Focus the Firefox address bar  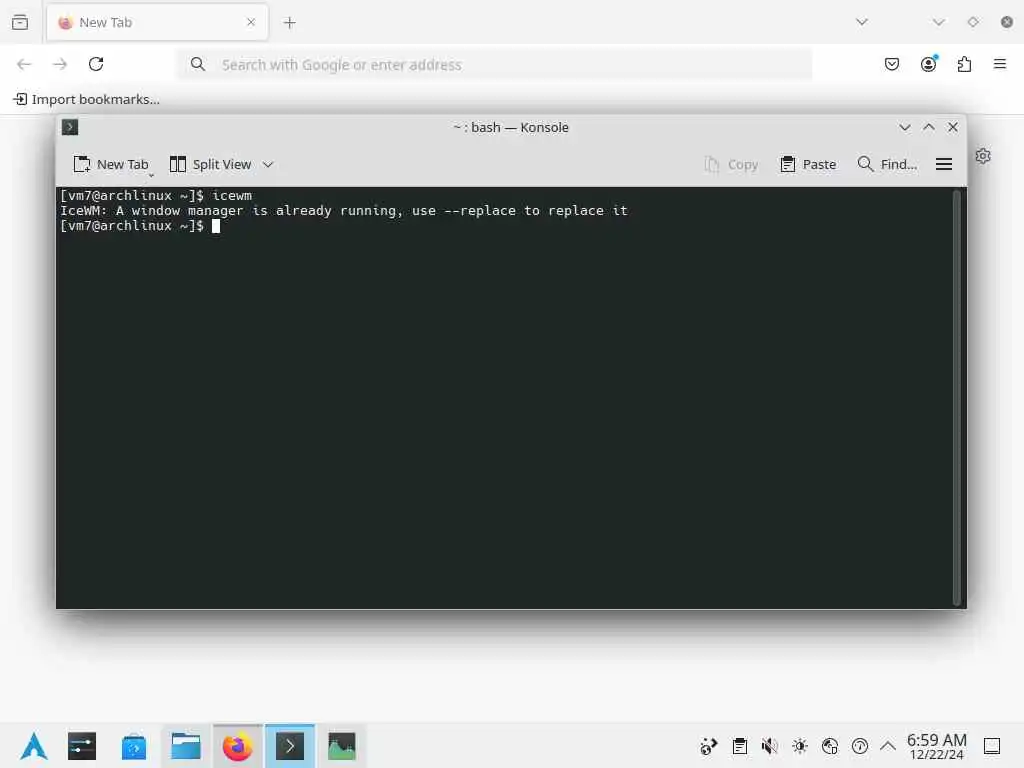click(494, 64)
